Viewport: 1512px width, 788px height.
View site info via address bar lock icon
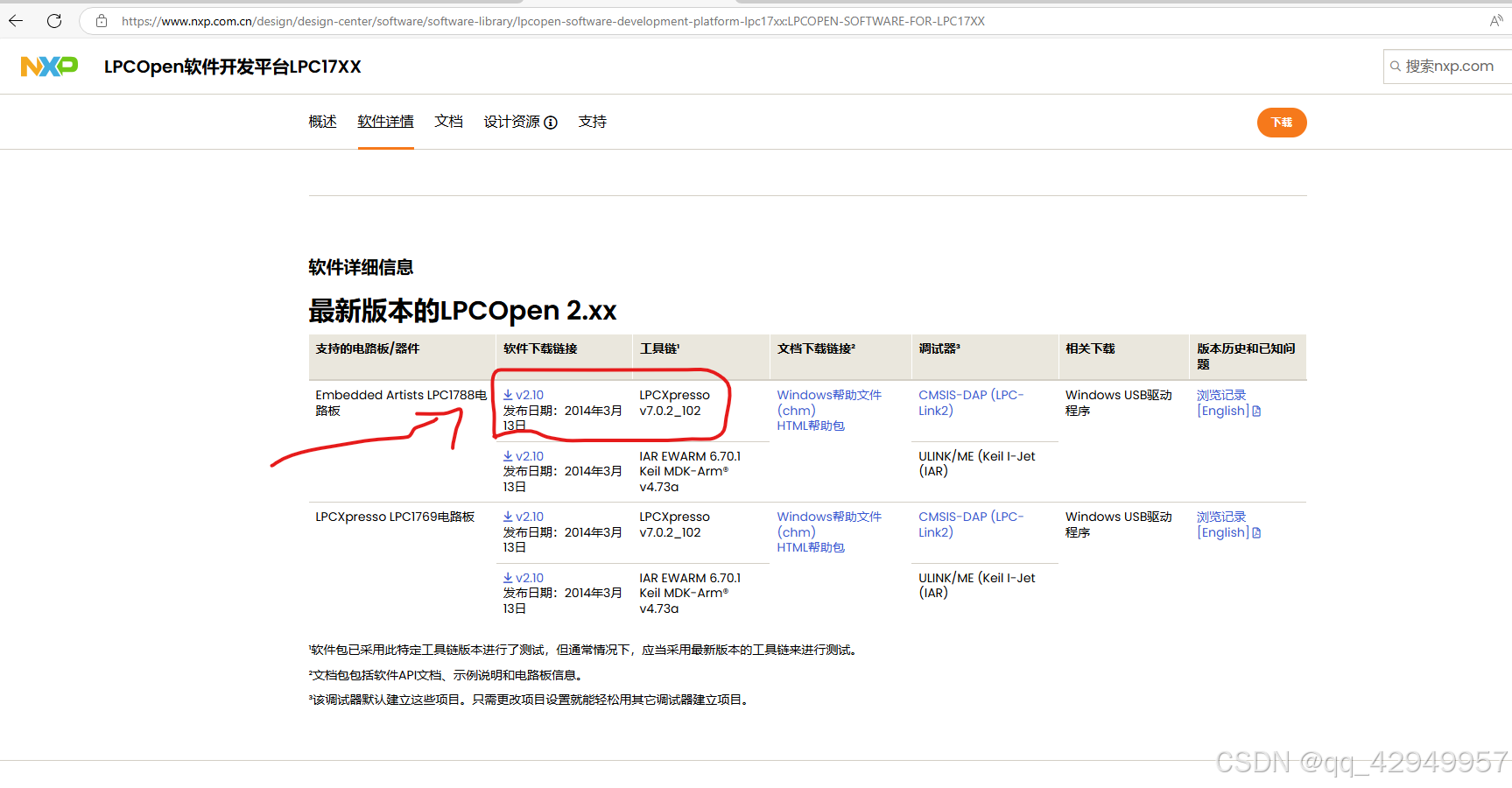(102, 21)
